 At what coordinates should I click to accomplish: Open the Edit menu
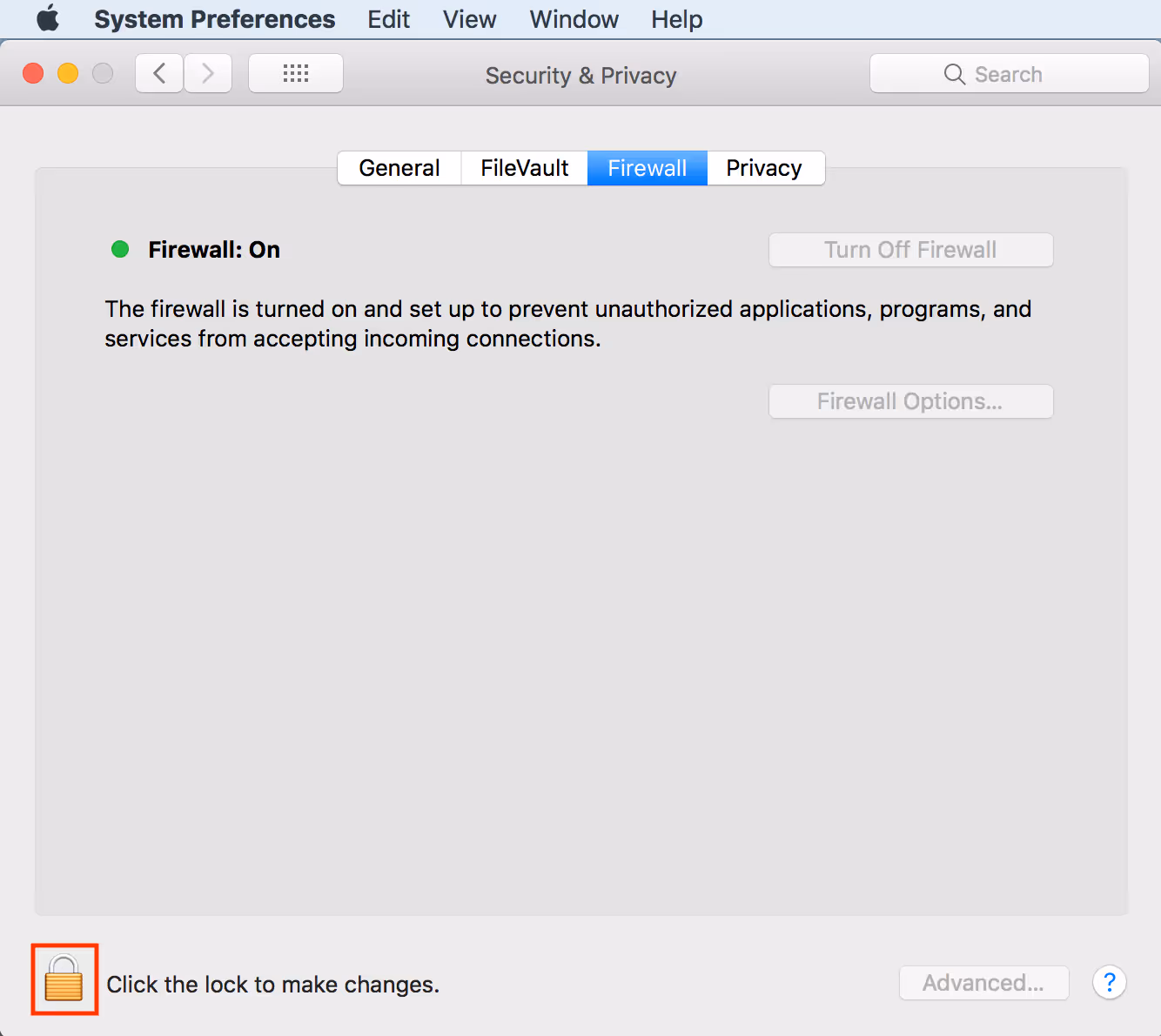click(x=388, y=19)
